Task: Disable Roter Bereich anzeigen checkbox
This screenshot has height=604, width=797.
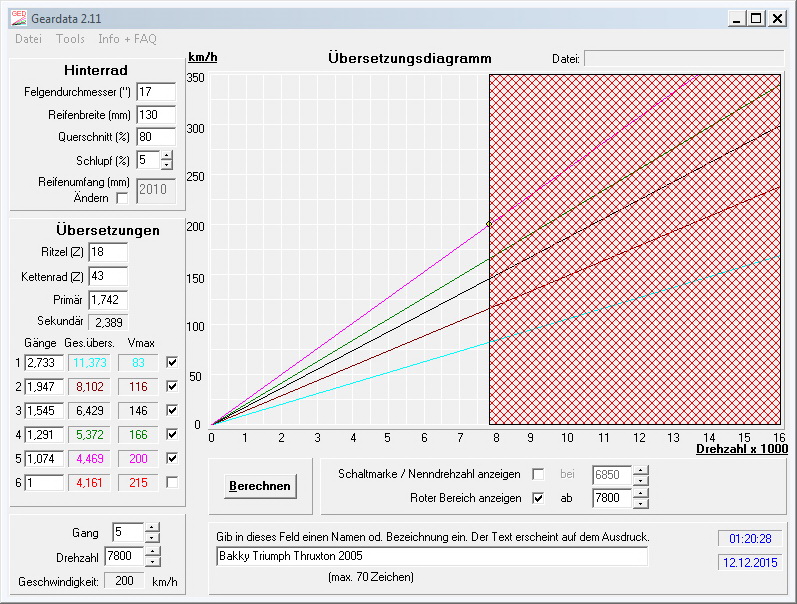Action: (x=539, y=497)
